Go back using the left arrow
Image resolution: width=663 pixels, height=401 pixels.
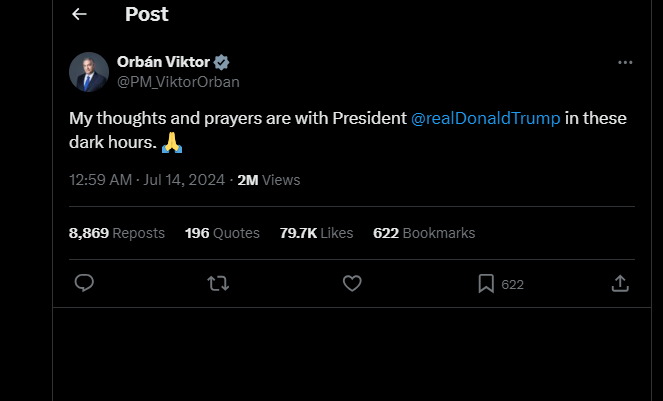point(80,14)
